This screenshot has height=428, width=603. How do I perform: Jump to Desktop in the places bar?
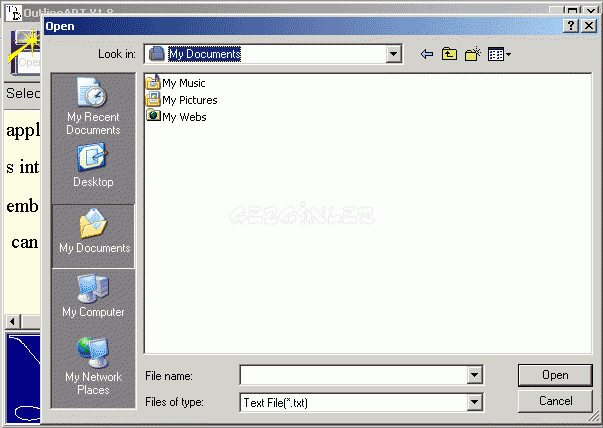pyautogui.click(x=93, y=166)
